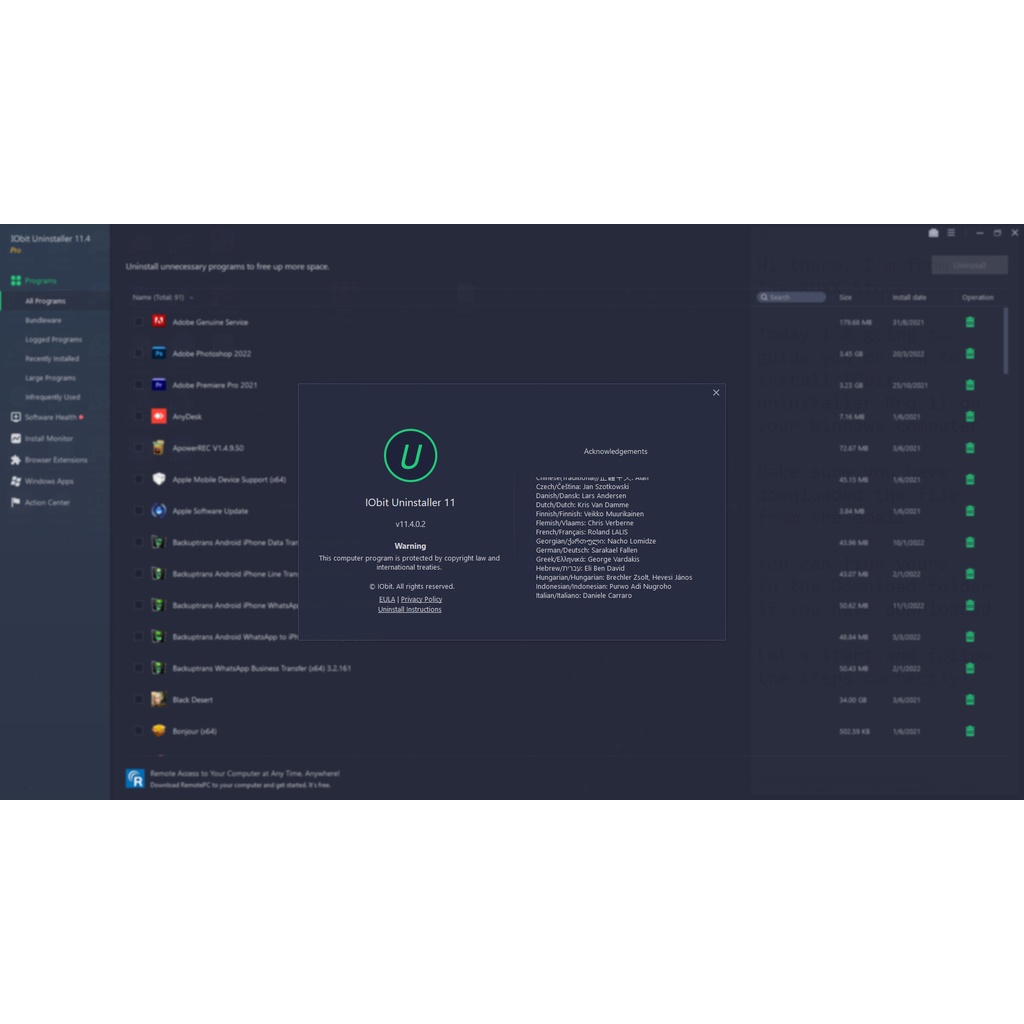Check the ApowerREC V1.4.9.50 checkbox

[138, 448]
